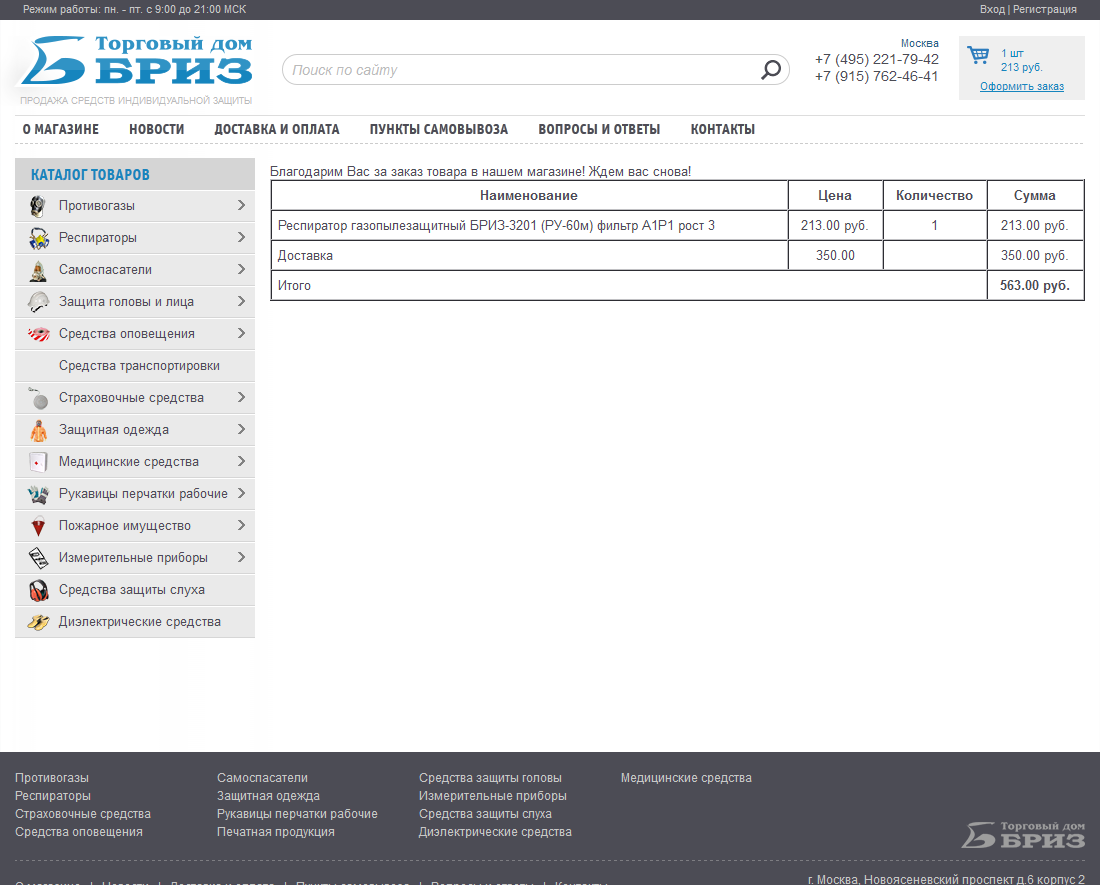The height and width of the screenshot is (885, 1100).
Task: Click the Торговый дом БРИЗ header logo
Action: (136, 61)
